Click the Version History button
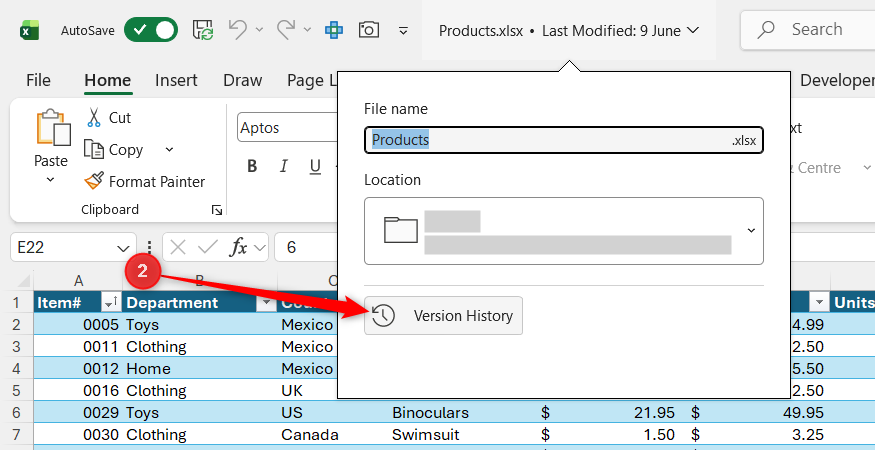This screenshot has height=450, width=875. (443, 316)
